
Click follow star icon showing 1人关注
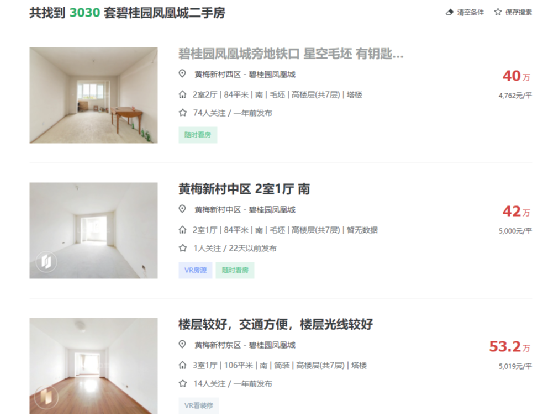[x=182, y=248]
